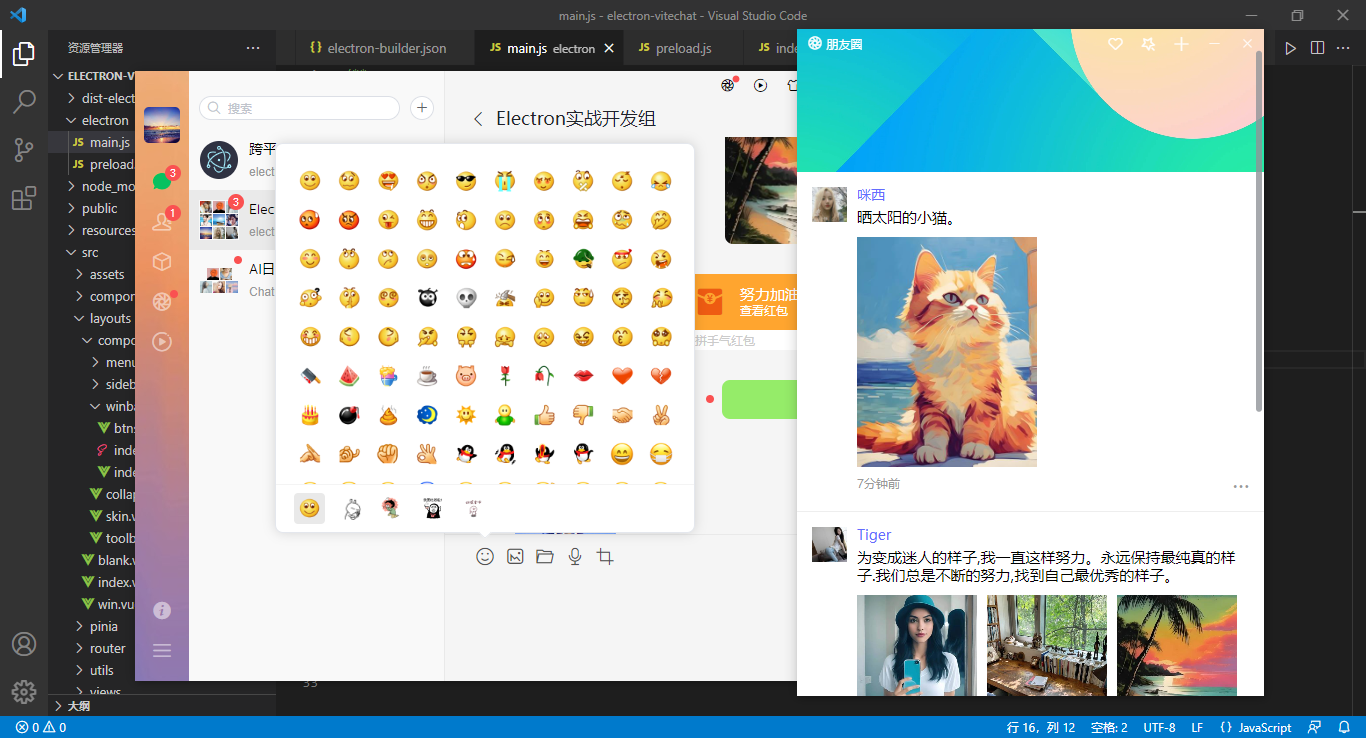This screenshot has height=738, width=1366.
Task: Open more options on 咪西's post
Action: click(x=1241, y=486)
